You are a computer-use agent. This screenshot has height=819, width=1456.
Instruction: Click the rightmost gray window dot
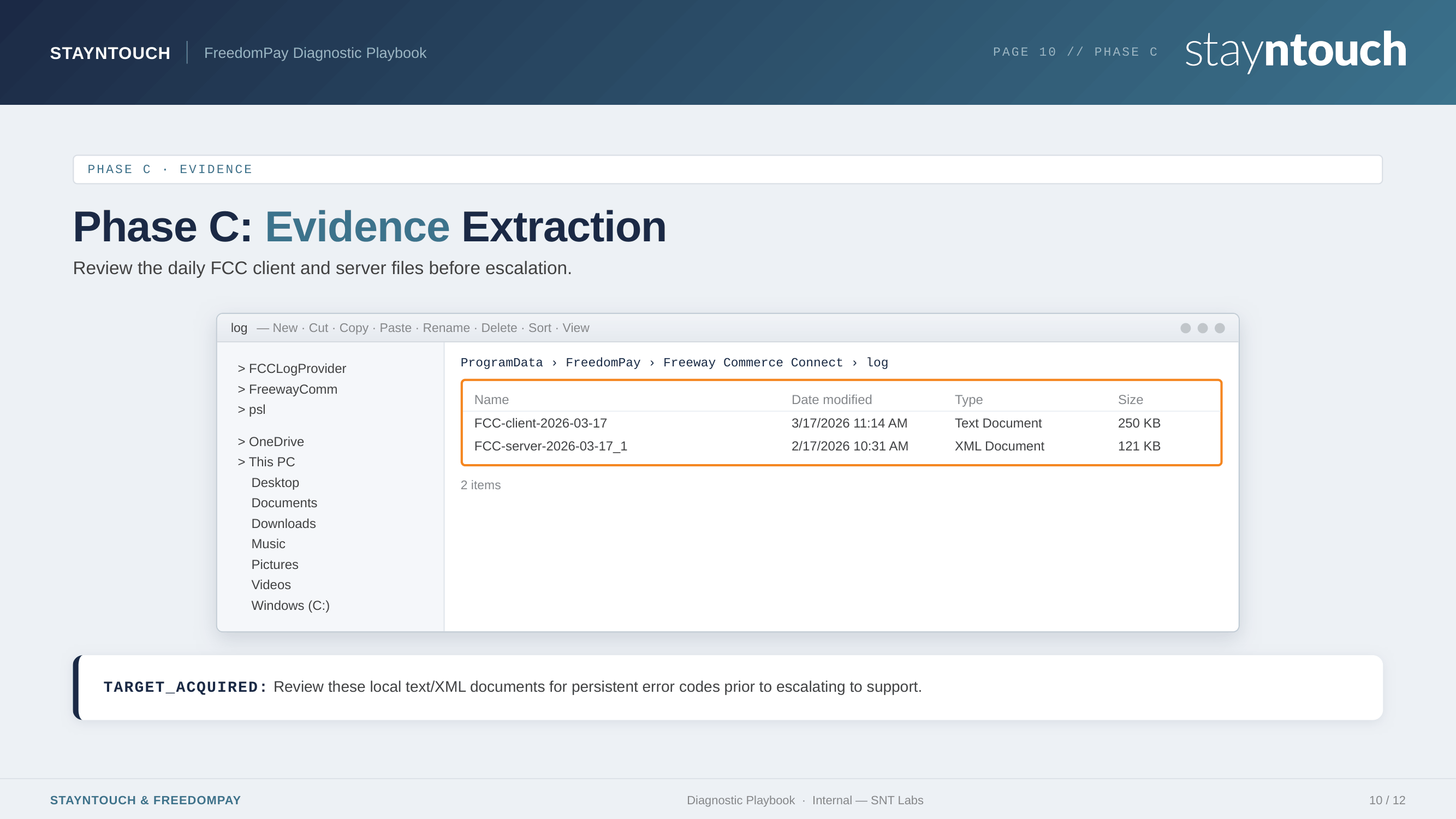[x=1219, y=328]
